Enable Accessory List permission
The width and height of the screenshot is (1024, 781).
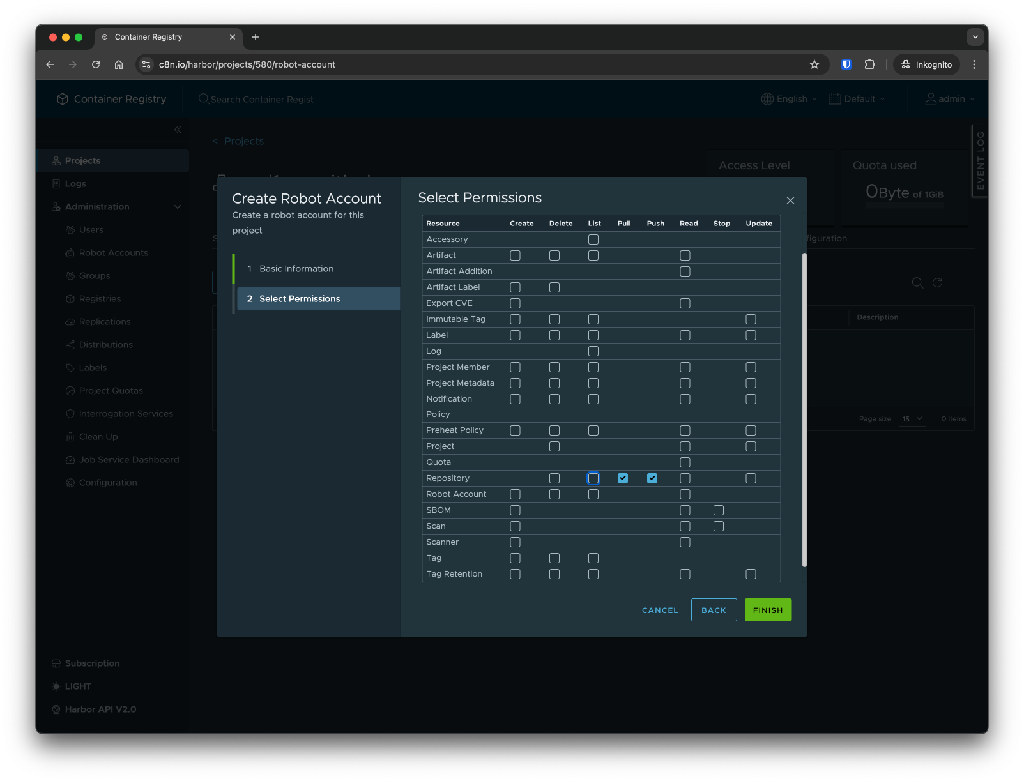pyautogui.click(x=593, y=240)
